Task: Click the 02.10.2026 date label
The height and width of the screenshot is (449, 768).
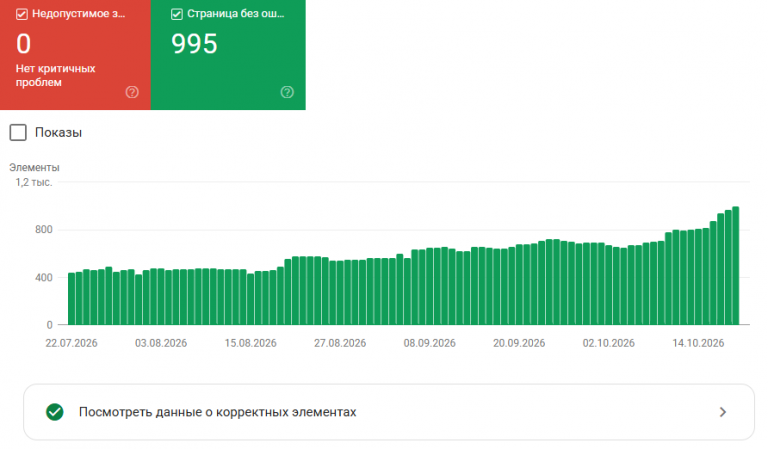Action: [x=608, y=343]
